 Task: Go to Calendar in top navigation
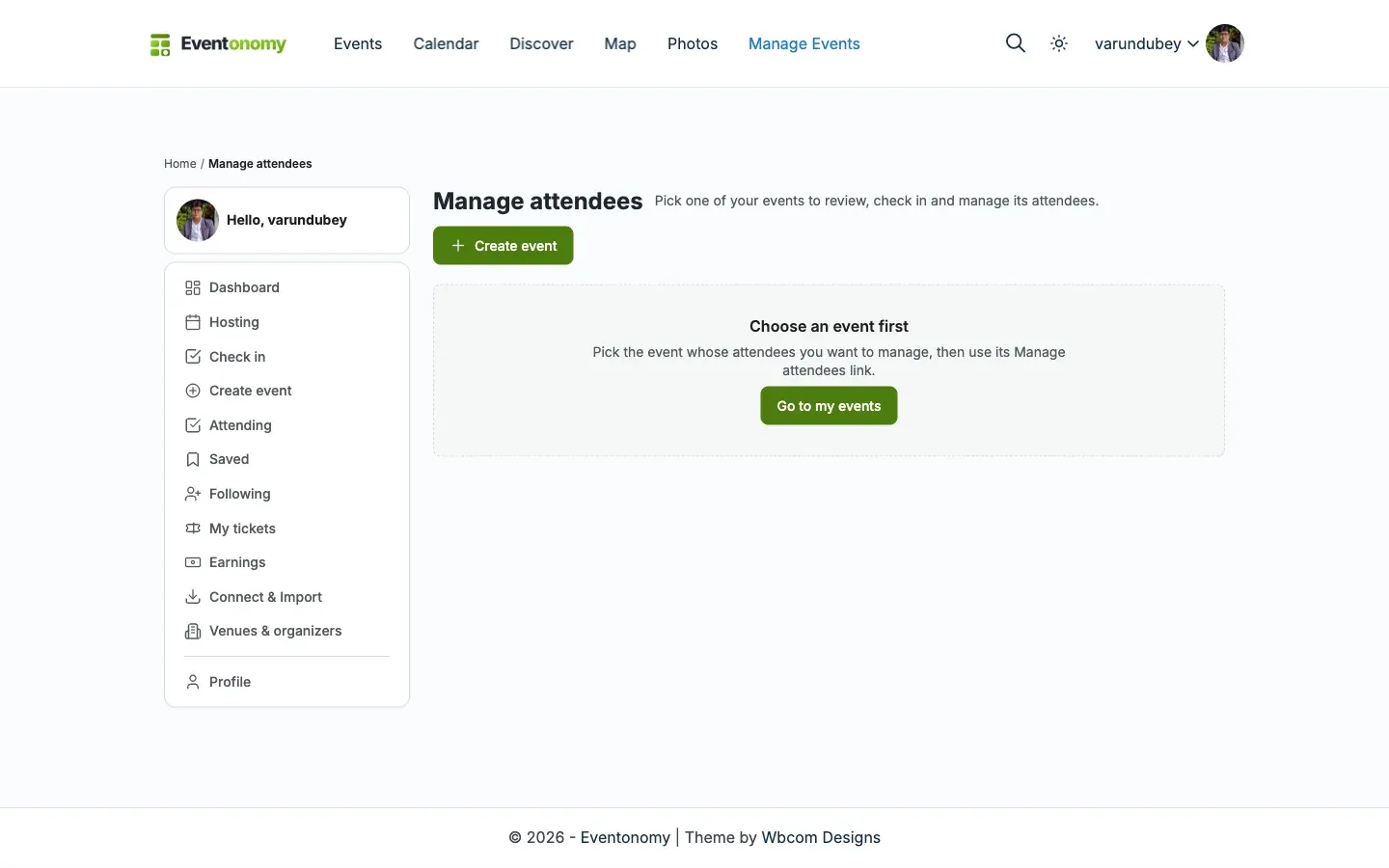[446, 43]
